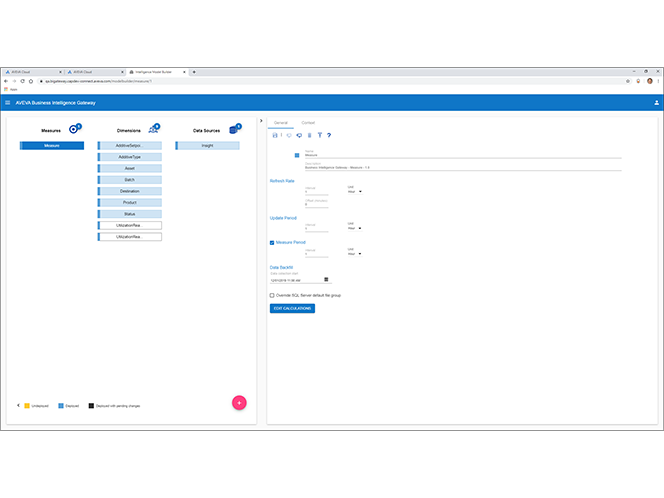Open the hamburger navigation menu
Viewport: 664px width, 498px height.
point(8,102)
